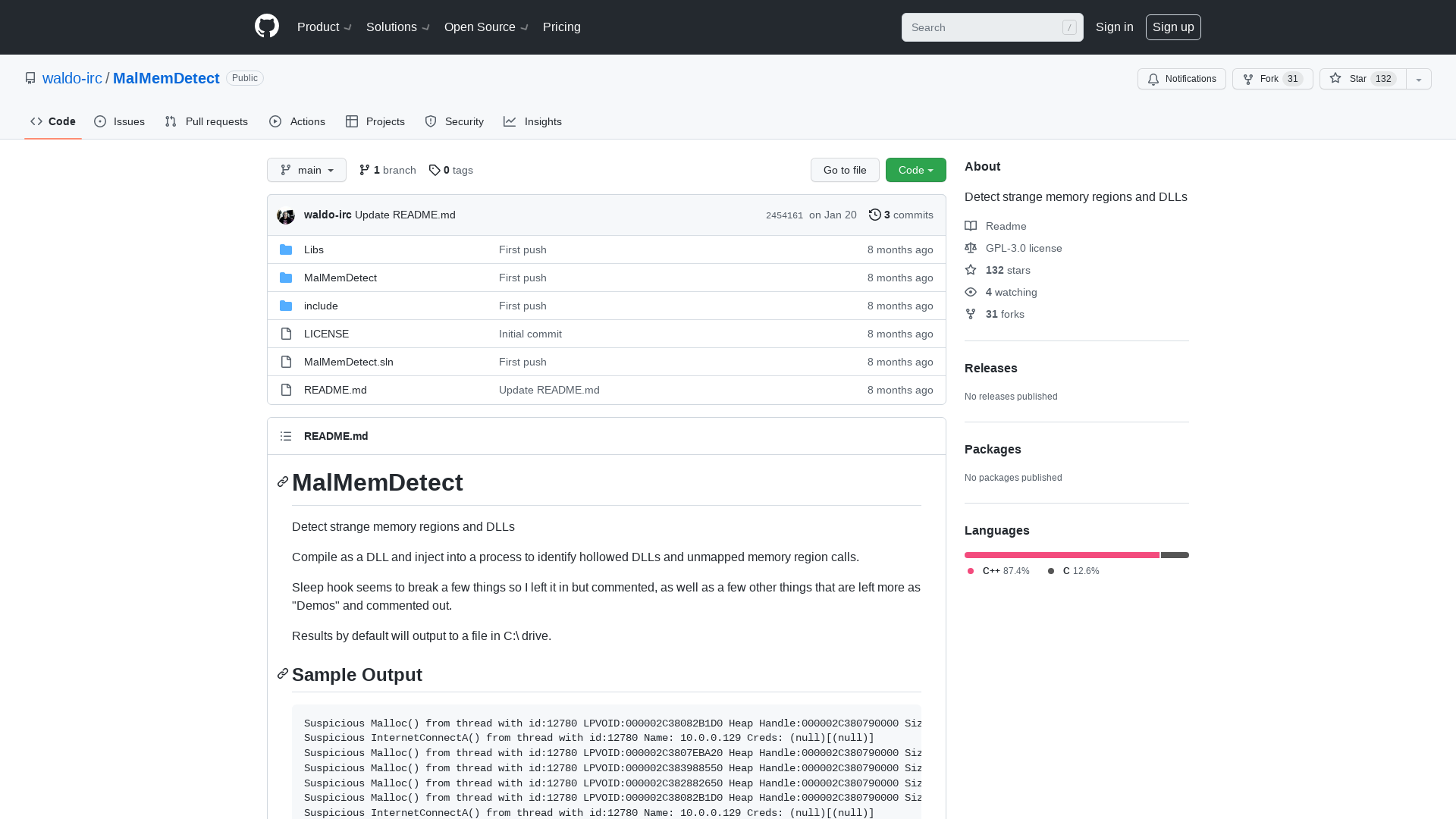Open the README table of contents icon
The image size is (1456, 819).
[x=286, y=436]
